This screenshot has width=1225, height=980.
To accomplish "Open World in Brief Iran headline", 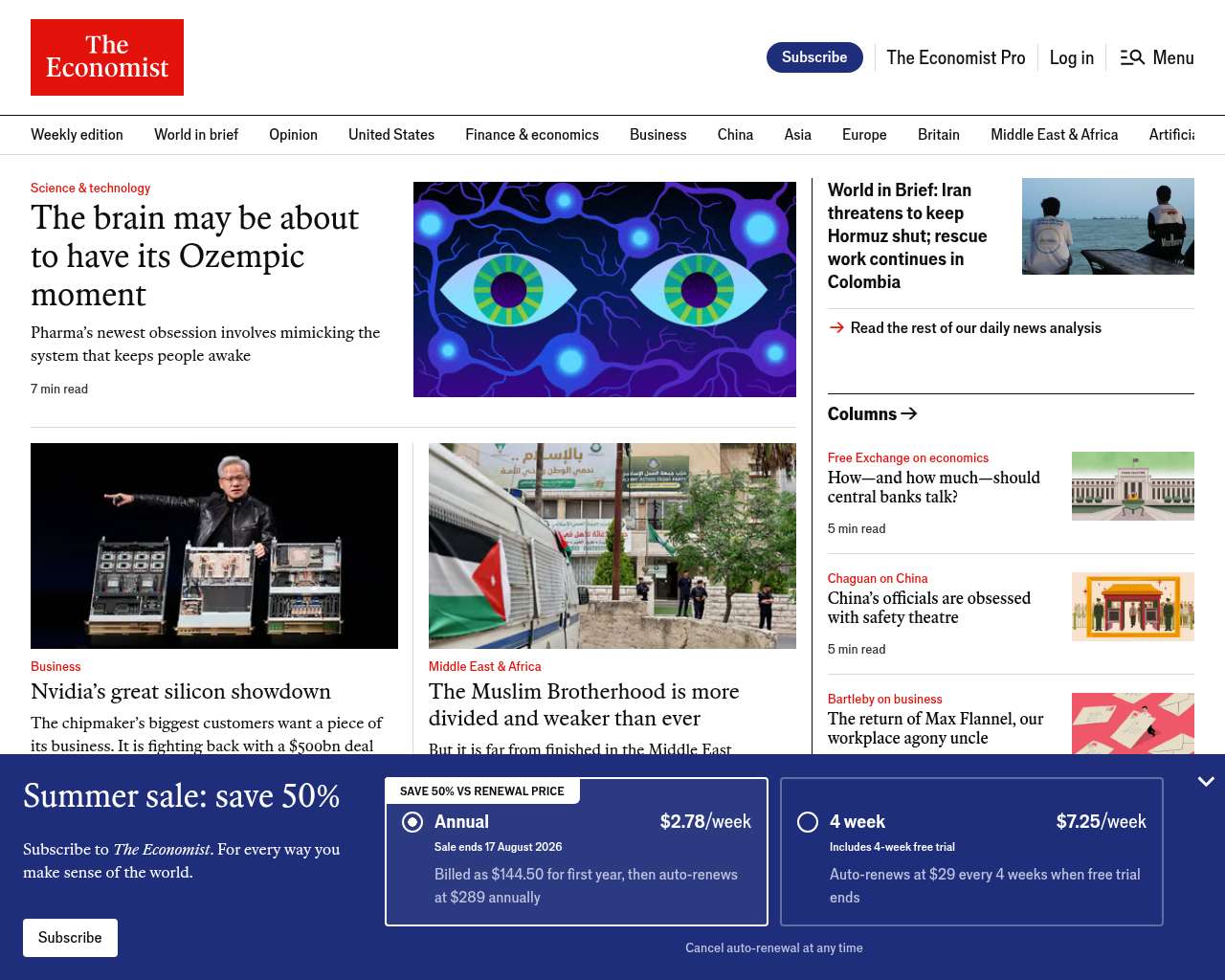I will 907,235.
